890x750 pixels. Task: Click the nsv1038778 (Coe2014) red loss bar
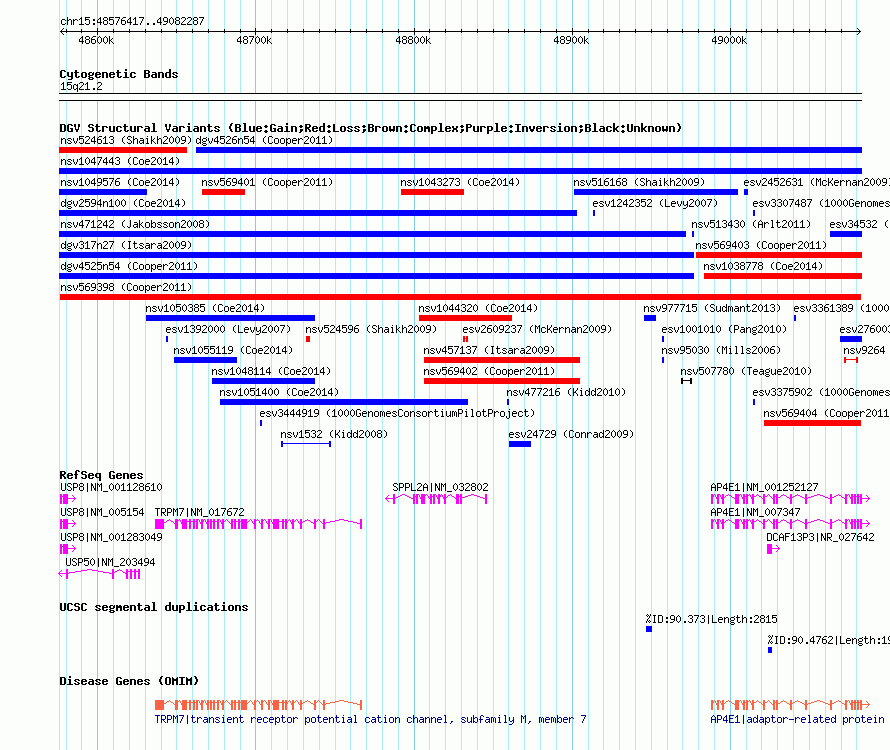click(x=783, y=276)
